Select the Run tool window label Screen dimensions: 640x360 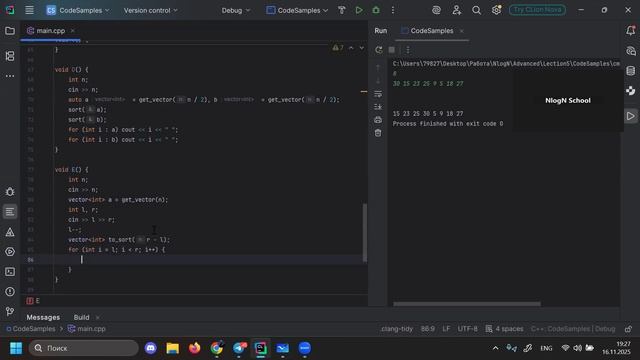[x=381, y=31]
